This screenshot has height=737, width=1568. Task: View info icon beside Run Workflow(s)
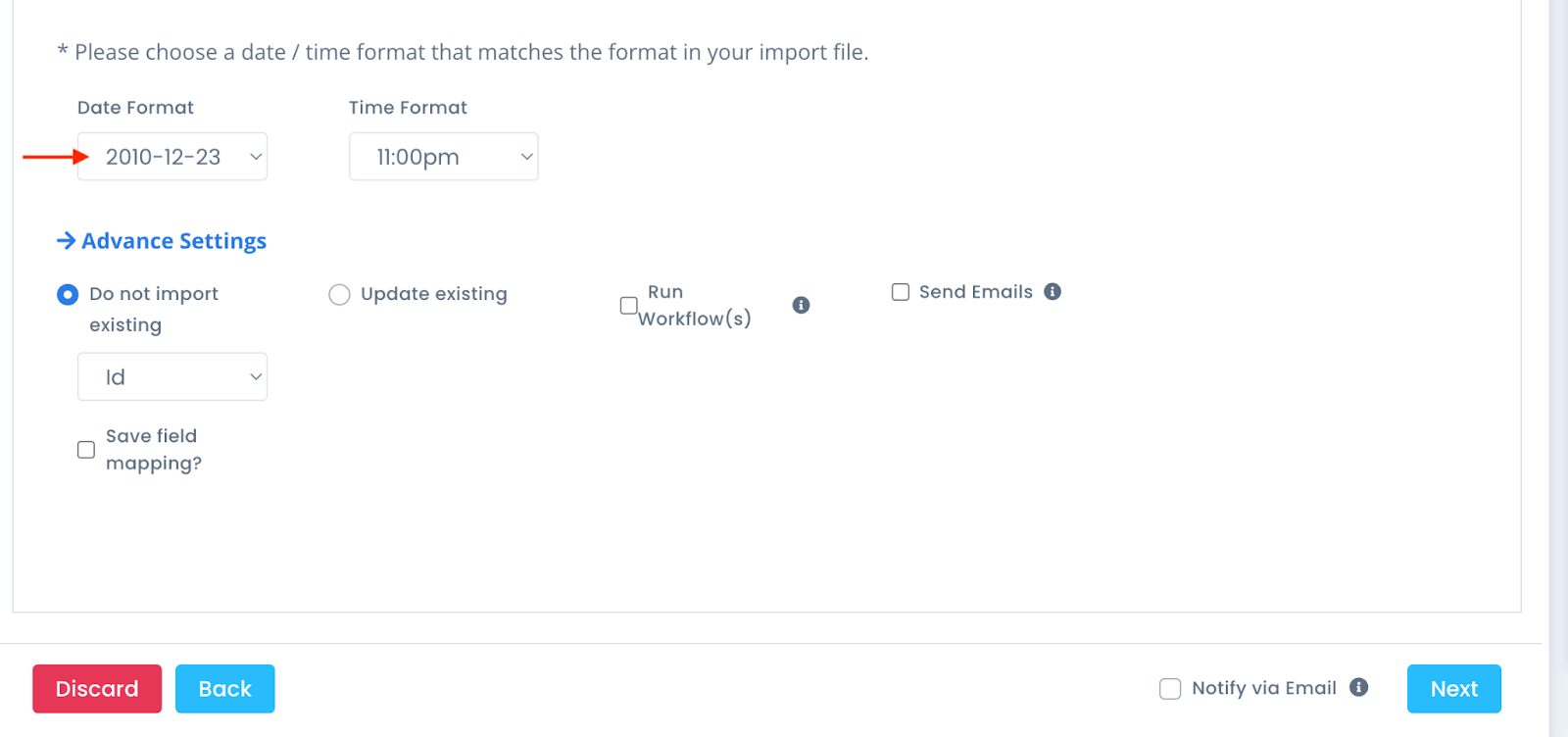801,305
